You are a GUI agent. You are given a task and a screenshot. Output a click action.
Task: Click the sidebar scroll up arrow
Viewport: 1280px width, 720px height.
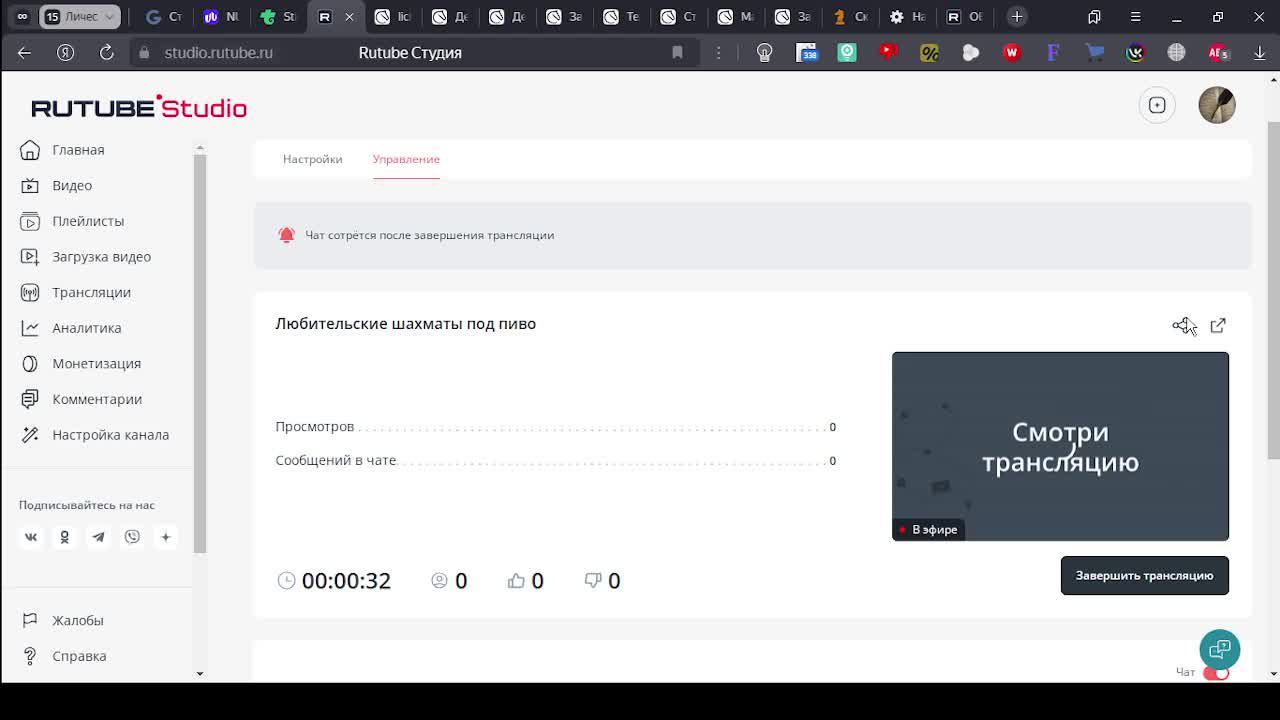199,148
